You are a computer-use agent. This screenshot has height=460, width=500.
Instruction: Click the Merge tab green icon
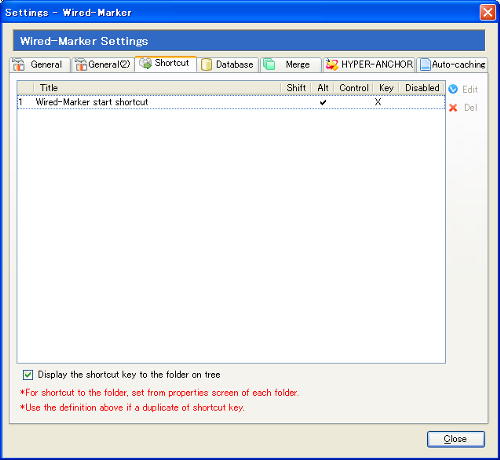click(x=269, y=64)
